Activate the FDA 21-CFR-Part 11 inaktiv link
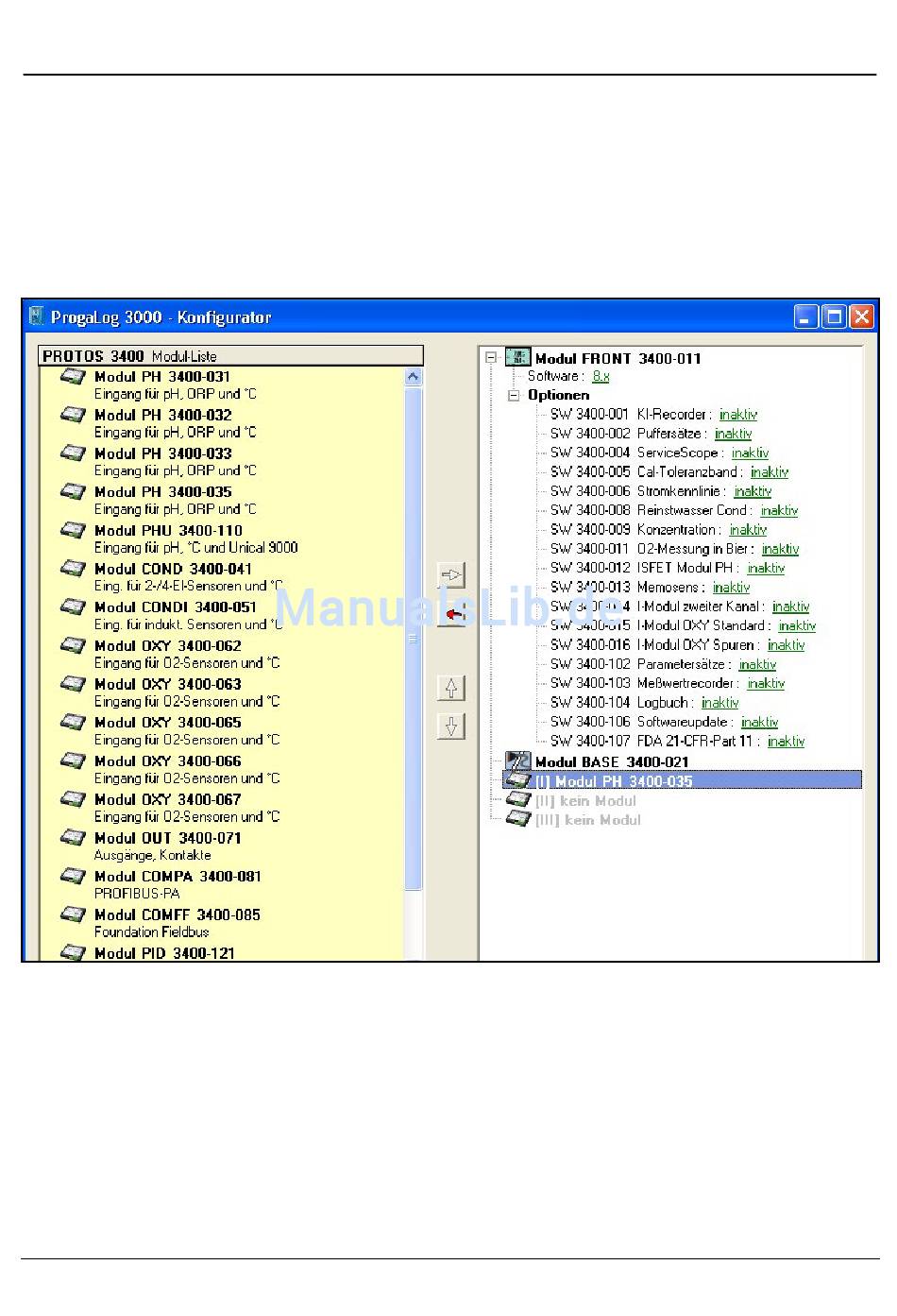897x1316 pixels. click(x=786, y=742)
